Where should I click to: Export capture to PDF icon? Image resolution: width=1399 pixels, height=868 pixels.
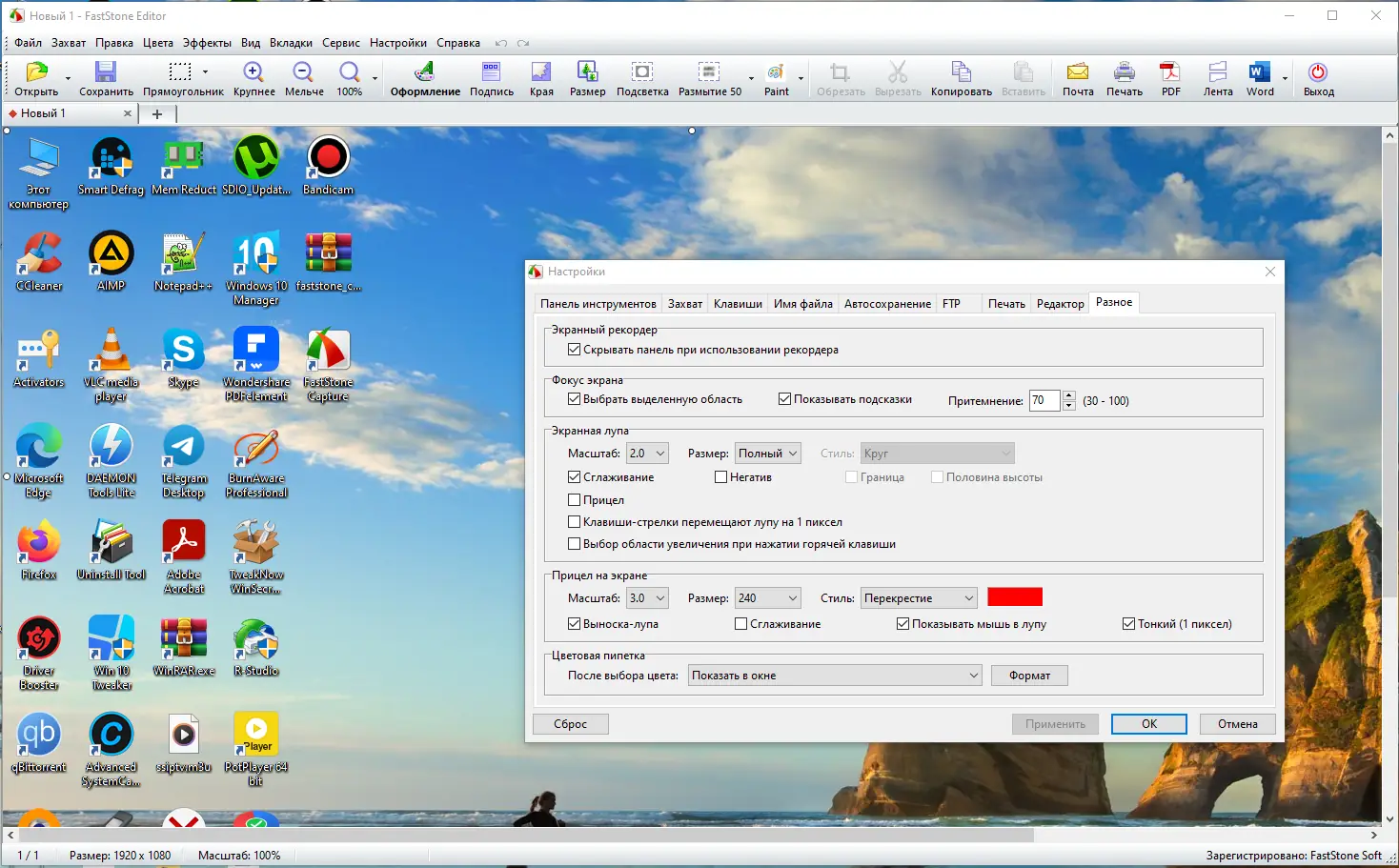[x=1170, y=79]
